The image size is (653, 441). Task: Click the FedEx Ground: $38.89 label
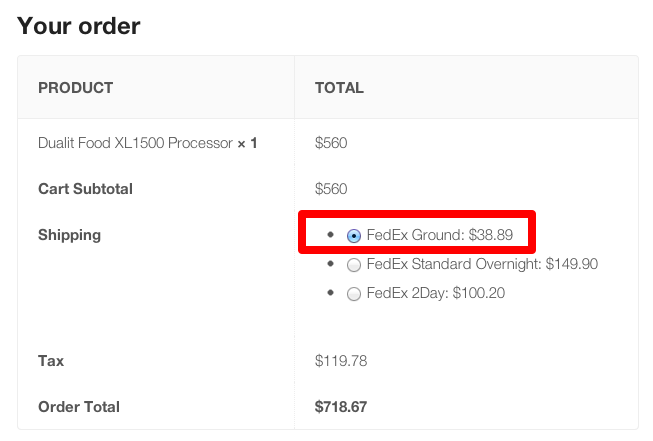(x=440, y=235)
